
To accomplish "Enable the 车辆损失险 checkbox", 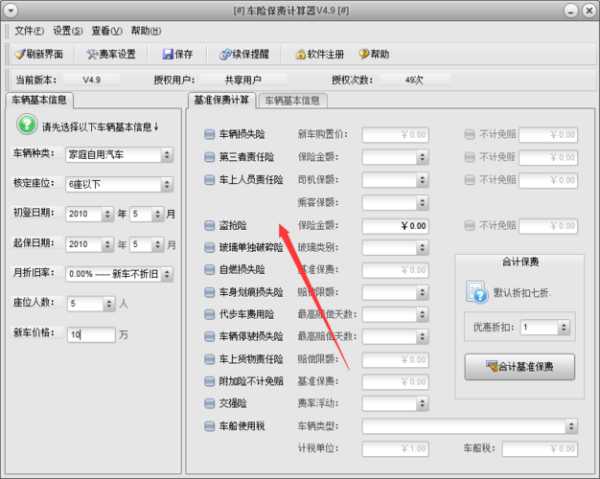I will 209,134.
